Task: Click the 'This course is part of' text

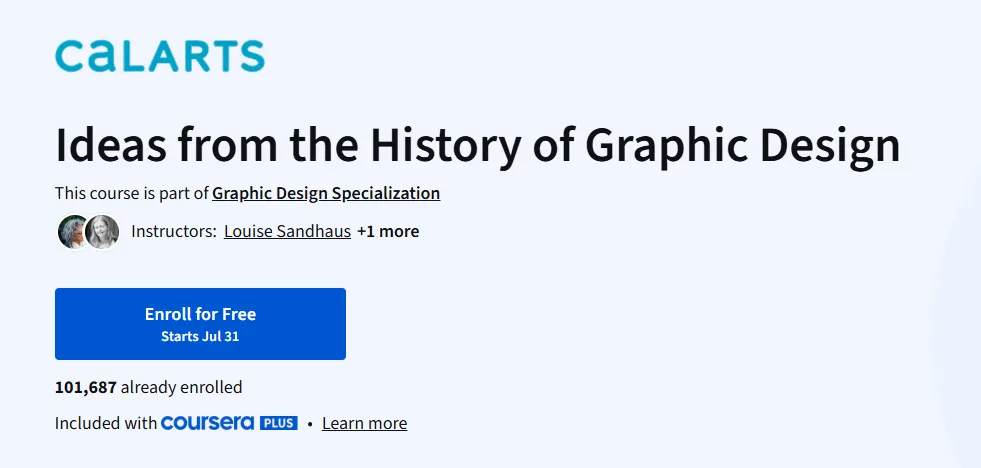Action: click(132, 193)
